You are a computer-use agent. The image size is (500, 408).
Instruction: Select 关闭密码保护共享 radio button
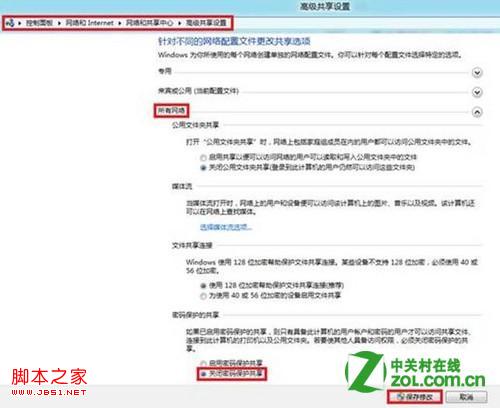[203, 374]
